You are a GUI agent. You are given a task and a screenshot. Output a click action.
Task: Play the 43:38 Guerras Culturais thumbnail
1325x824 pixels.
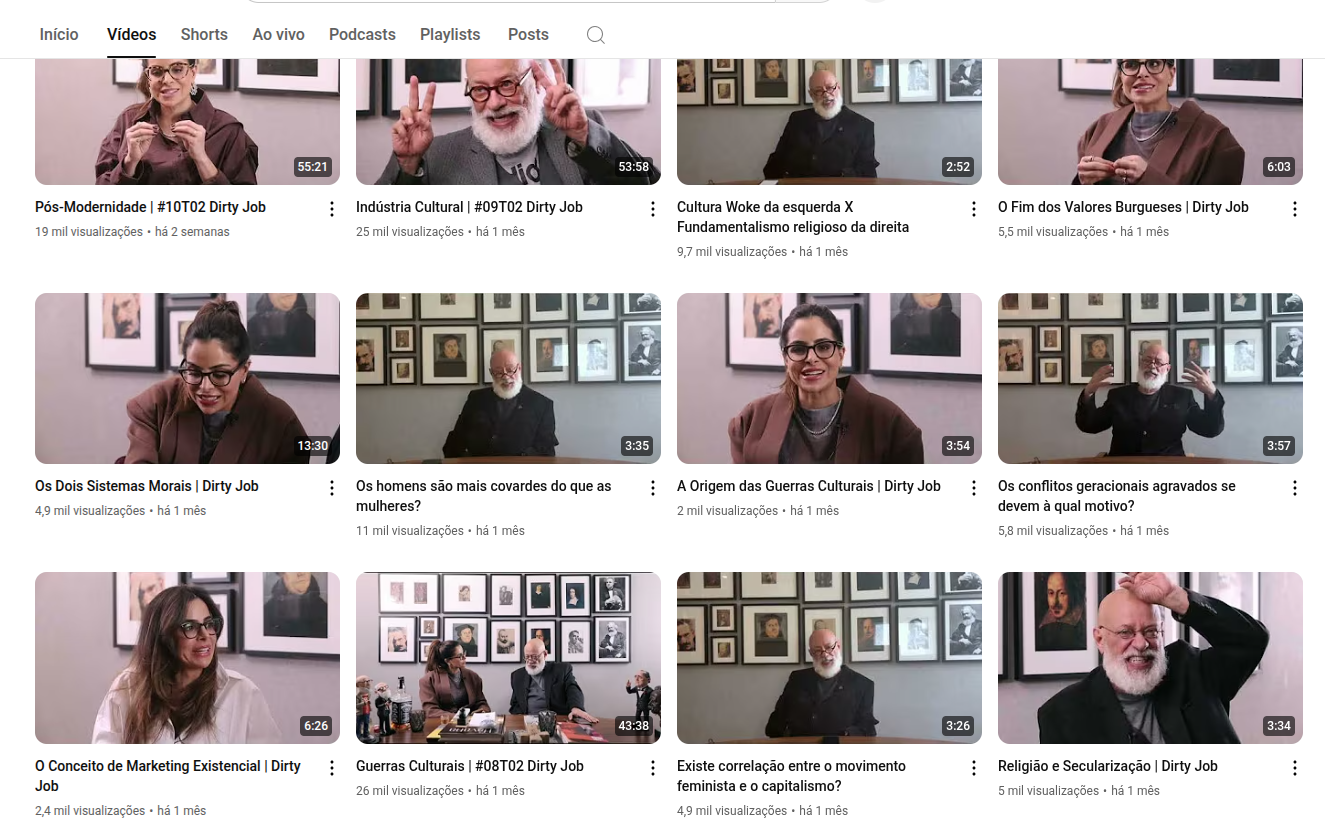click(x=508, y=658)
